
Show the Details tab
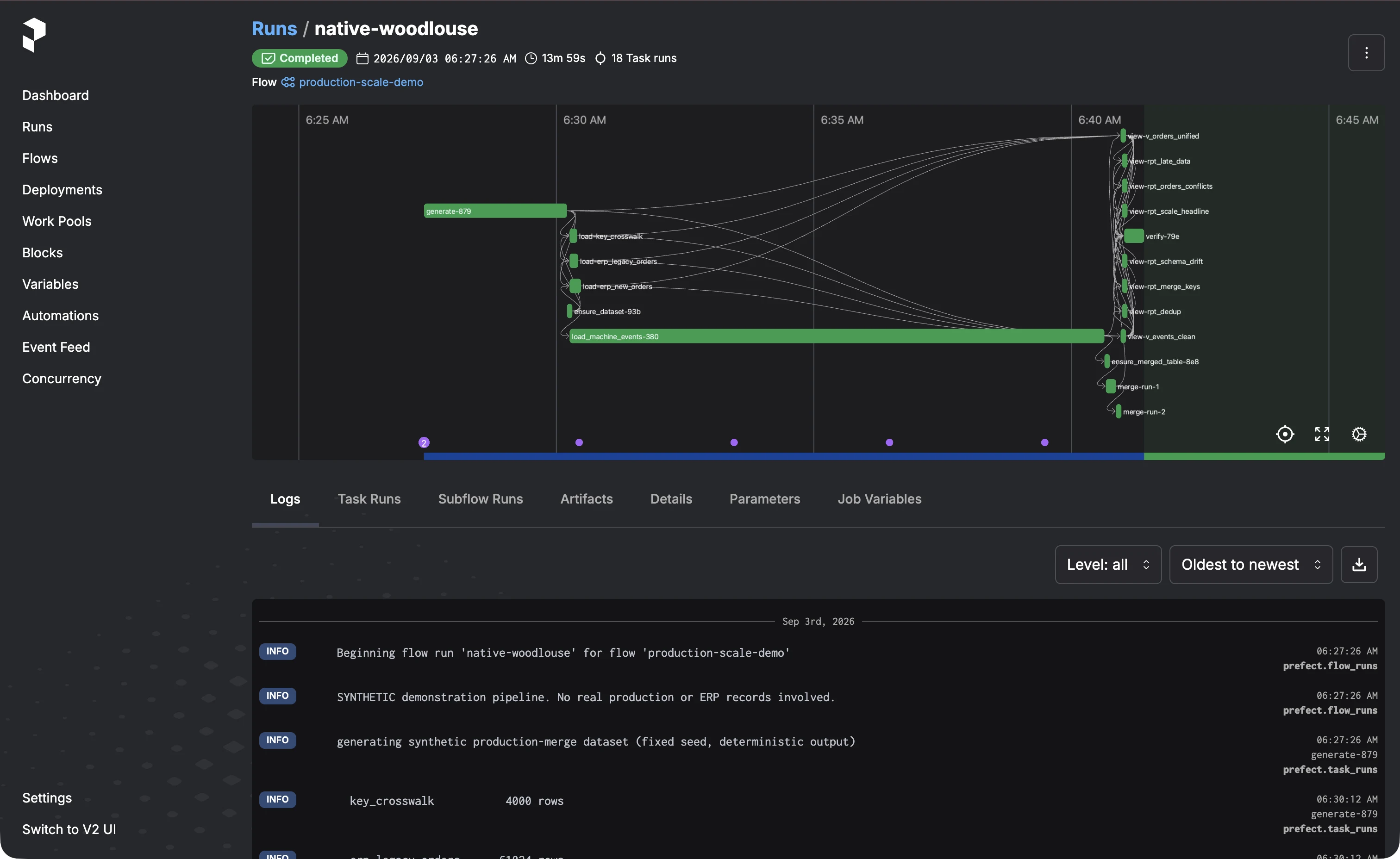(671, 499)
